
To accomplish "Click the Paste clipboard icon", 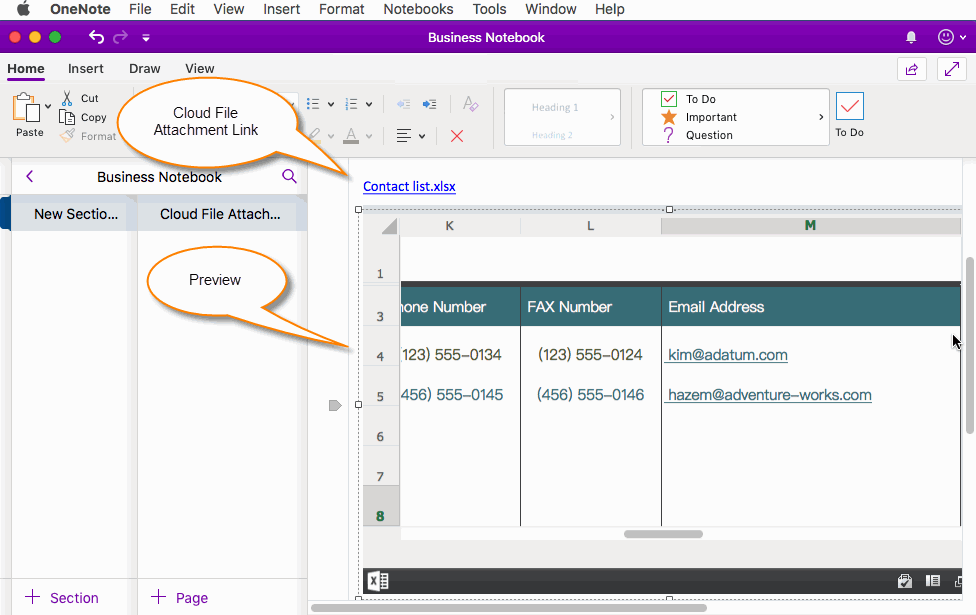I will pos(26,108).
